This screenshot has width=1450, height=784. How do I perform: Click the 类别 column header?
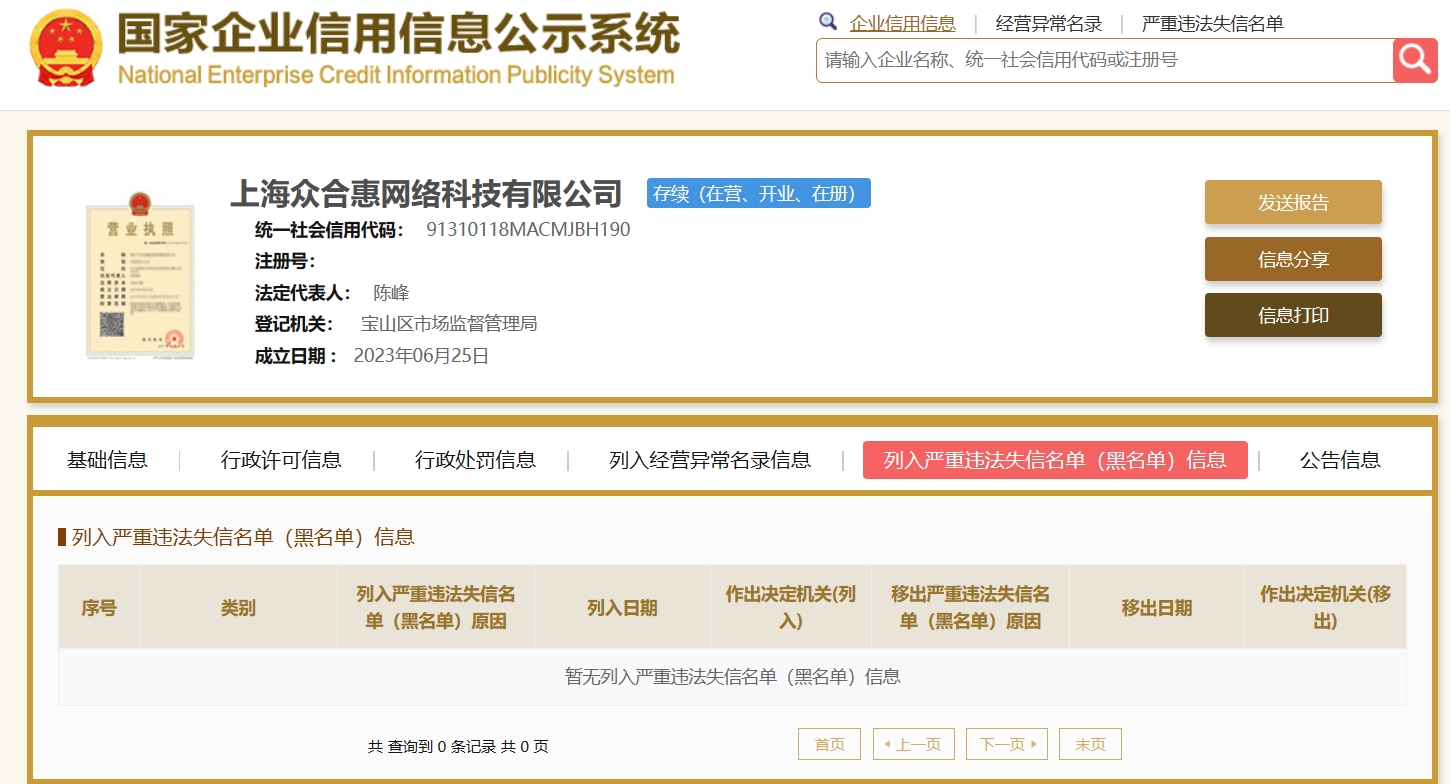[238, 607]
